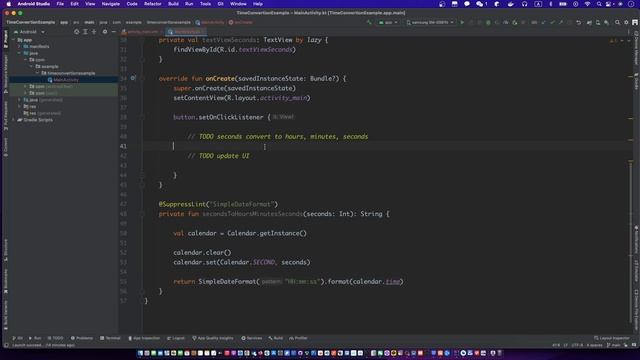Viewport: 640px width, 360px height.
Task: Open Device Manager right side stripe button
Action: (x=636, y=47)
